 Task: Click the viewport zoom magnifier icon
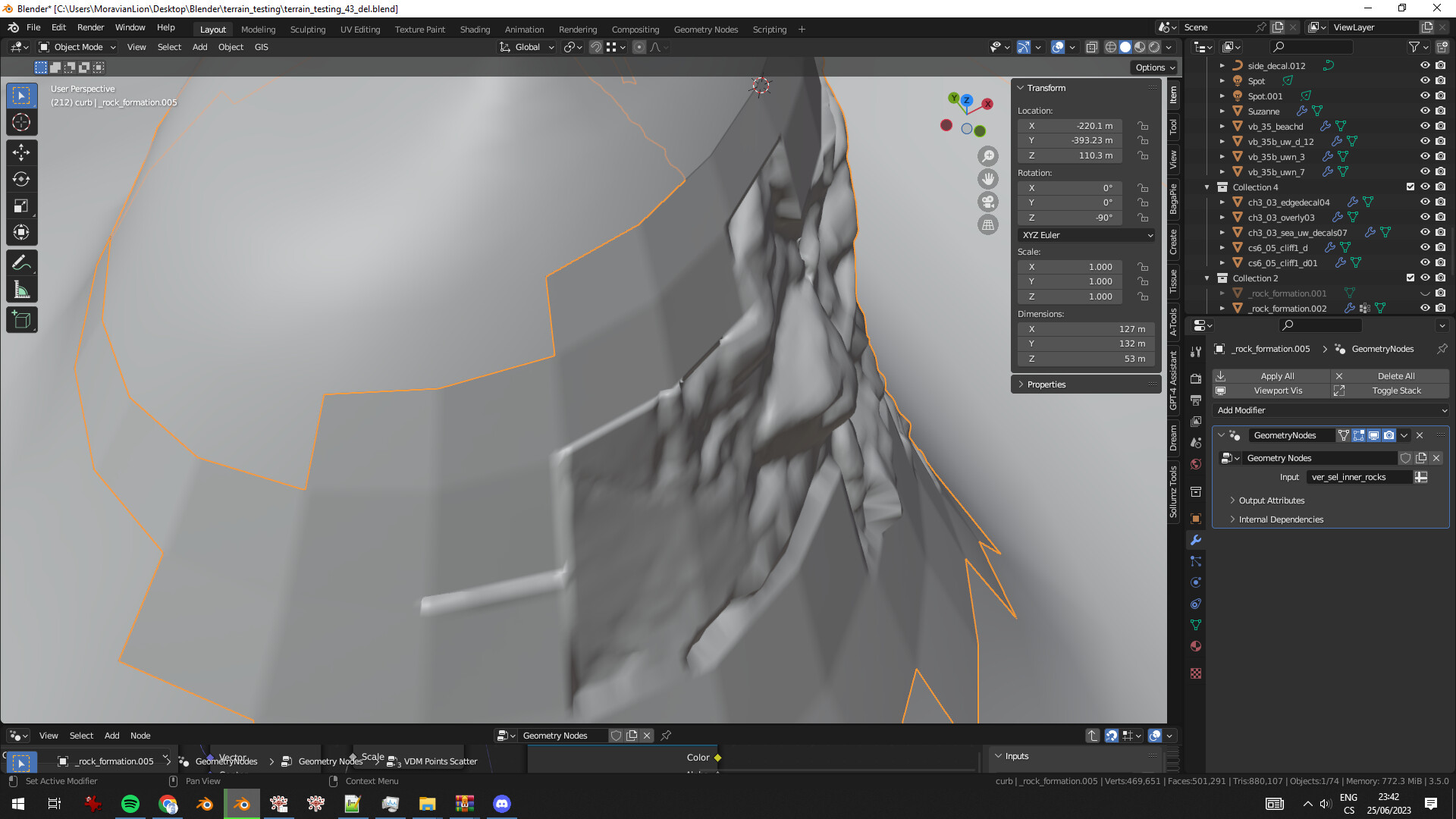tap(988, 156)
